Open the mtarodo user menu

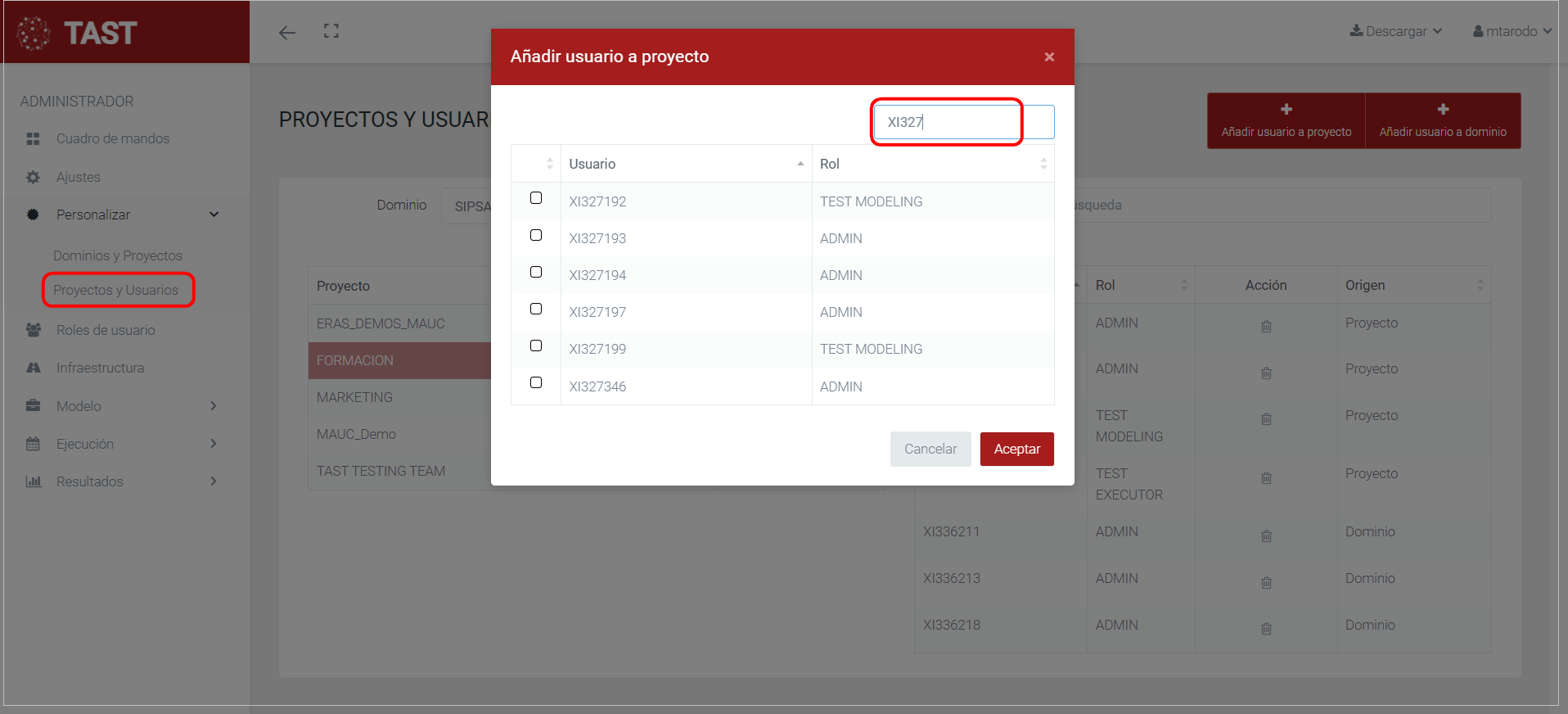pyautogui.click(x=1512, y=31)
